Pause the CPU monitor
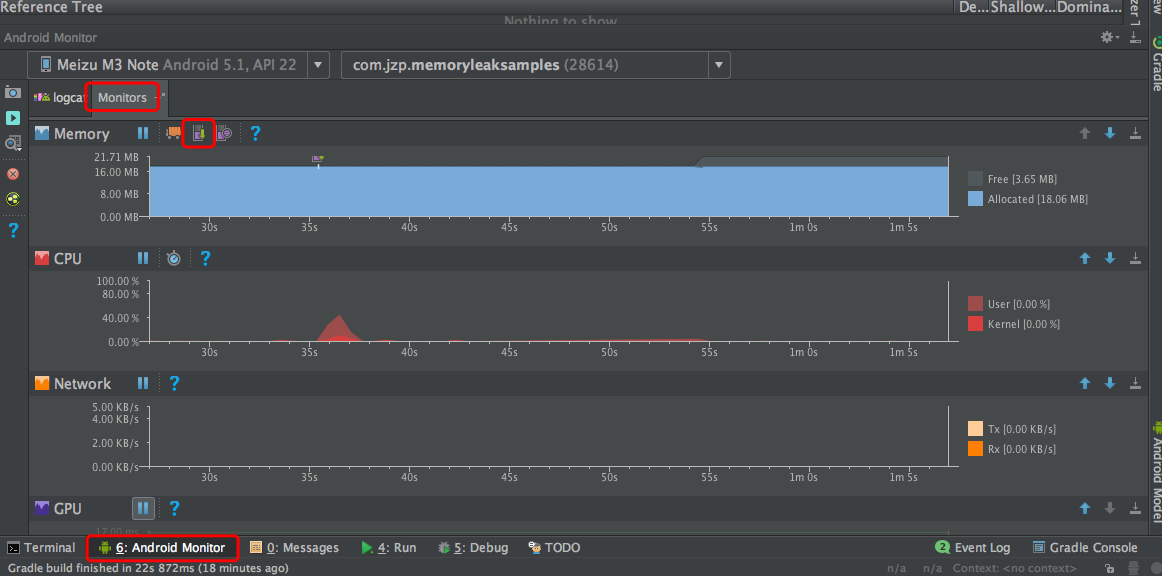Screen dimensions: 1162x576 pos(143,258)
